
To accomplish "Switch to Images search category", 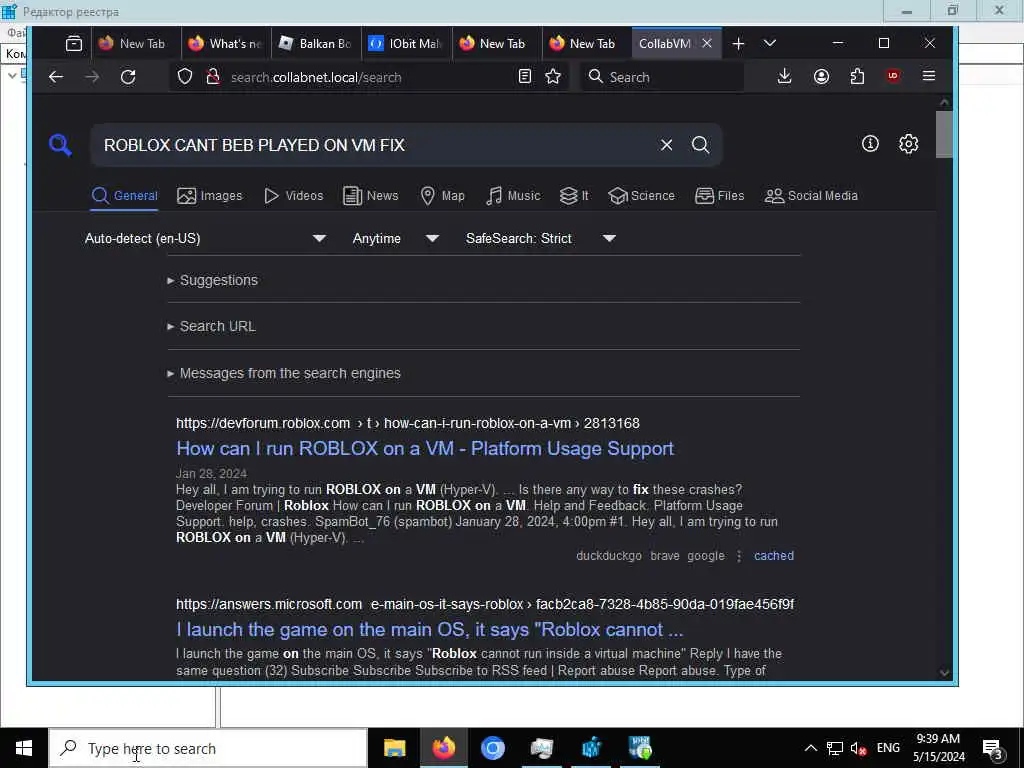I will pyautogui.click(x=210, y=195).
